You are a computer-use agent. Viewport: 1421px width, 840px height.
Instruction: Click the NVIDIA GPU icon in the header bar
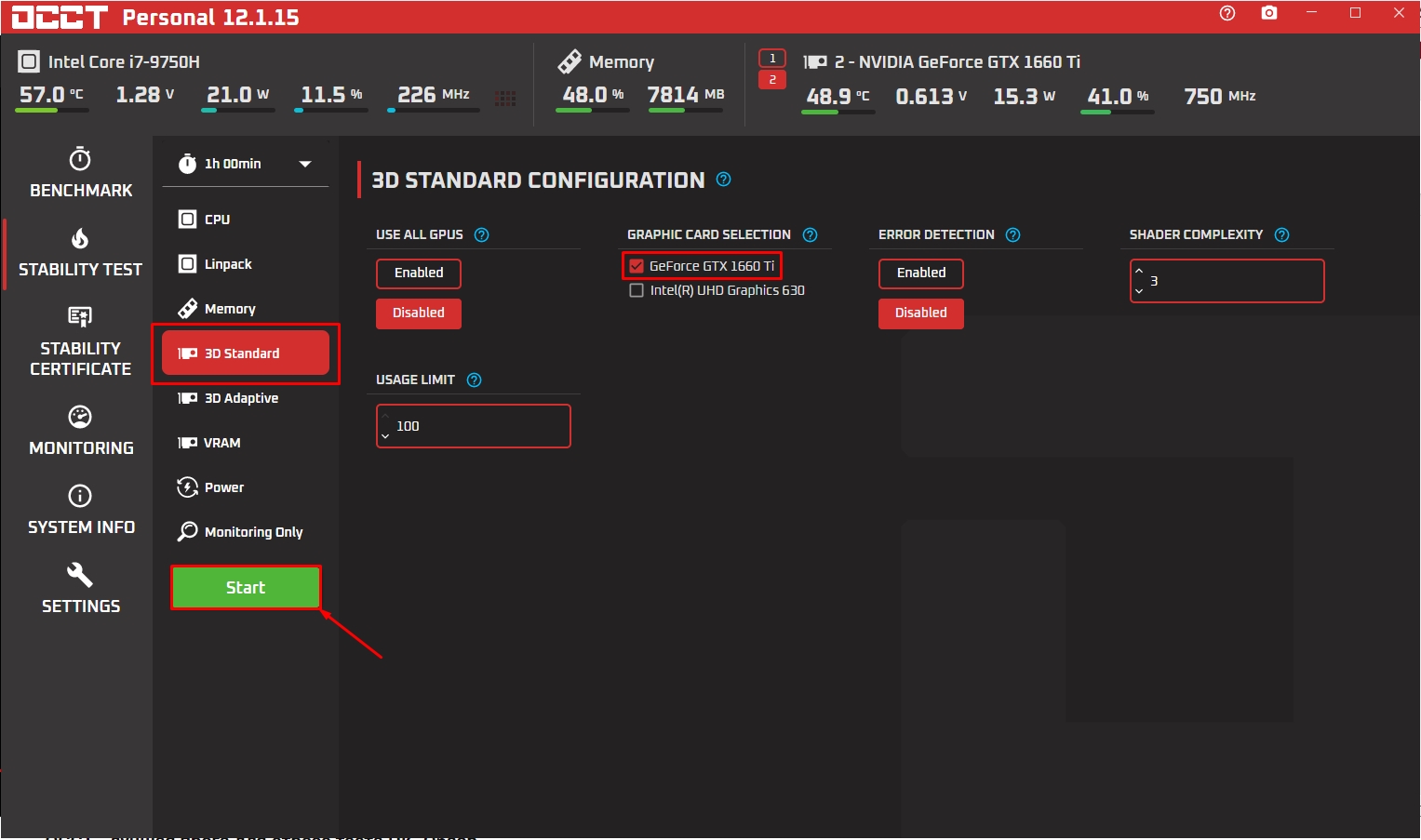tap(815, 61)
